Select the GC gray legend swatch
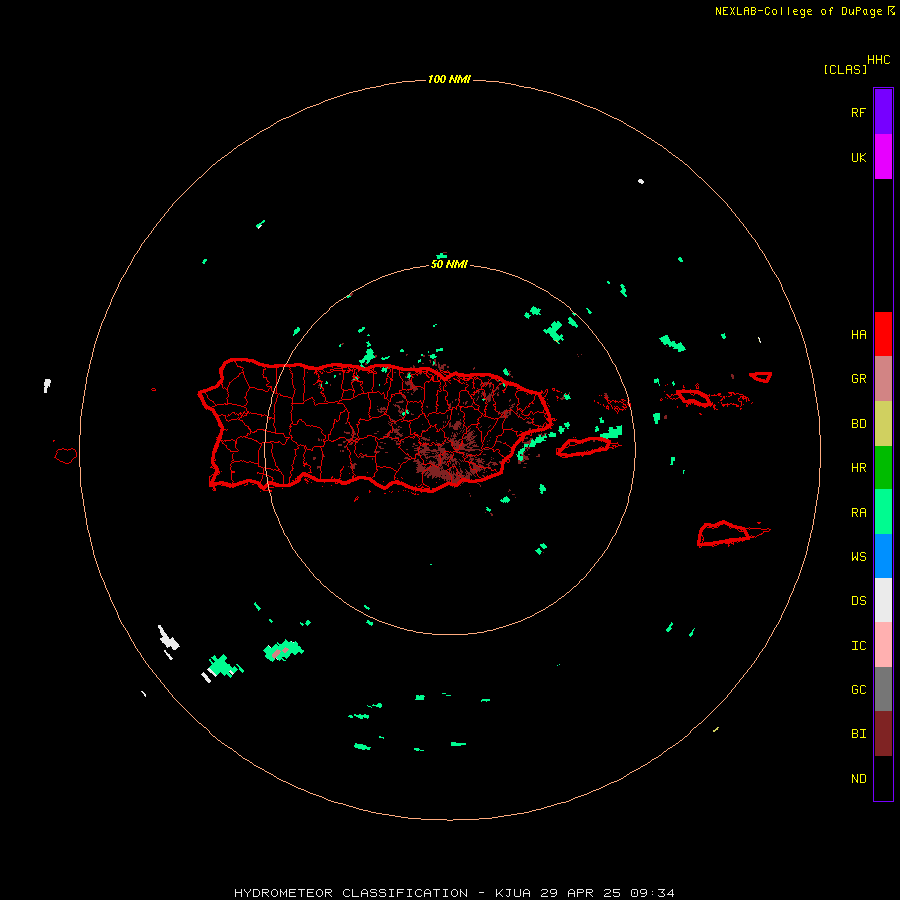The height and width of the screenshot is (900, 900). [883, 689]
